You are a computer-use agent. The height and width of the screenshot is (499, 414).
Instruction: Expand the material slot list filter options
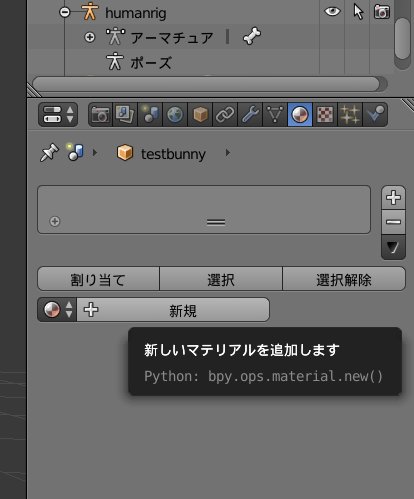pos(55,221)
